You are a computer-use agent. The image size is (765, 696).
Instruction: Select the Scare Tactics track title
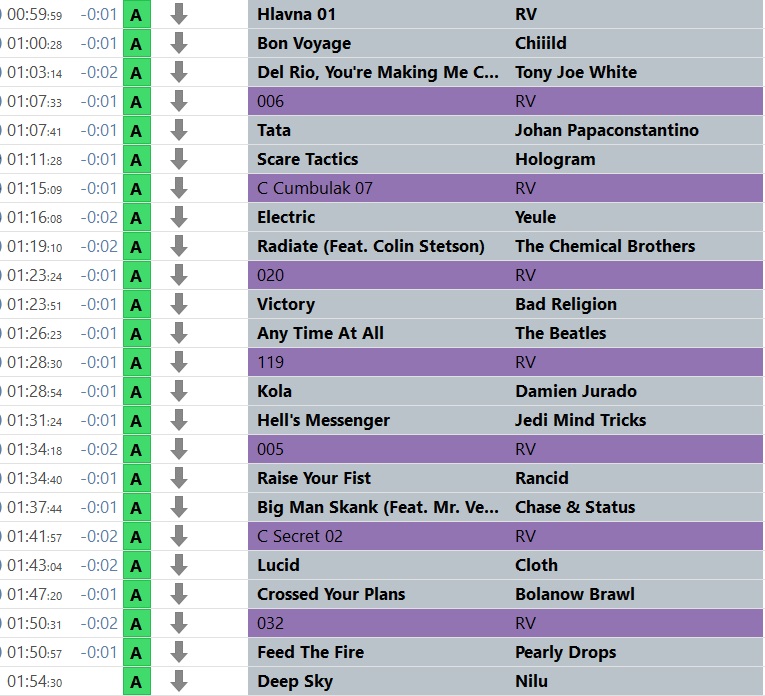click(307, 159)
